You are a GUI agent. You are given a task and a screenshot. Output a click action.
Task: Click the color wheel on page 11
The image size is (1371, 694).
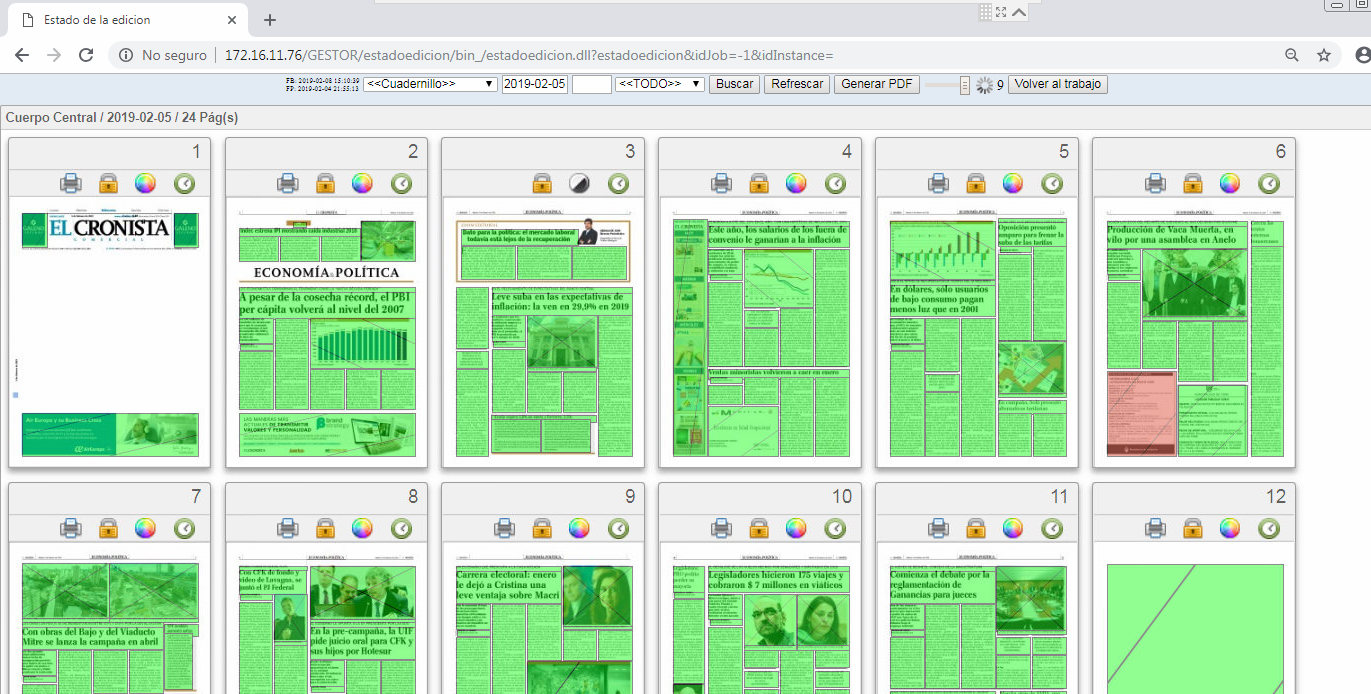(1013, 528)
